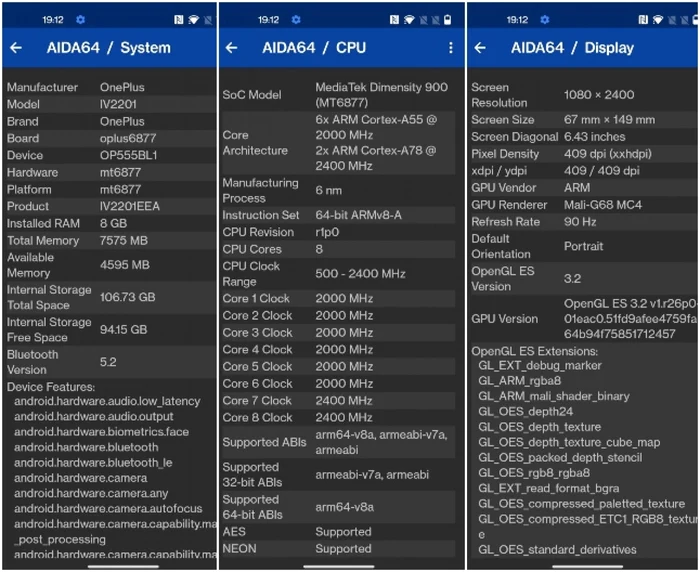Viewport: 700px width, 572px height.
Task: Select the GL_OES_depth24 extension entry
Action: [525, 412]
